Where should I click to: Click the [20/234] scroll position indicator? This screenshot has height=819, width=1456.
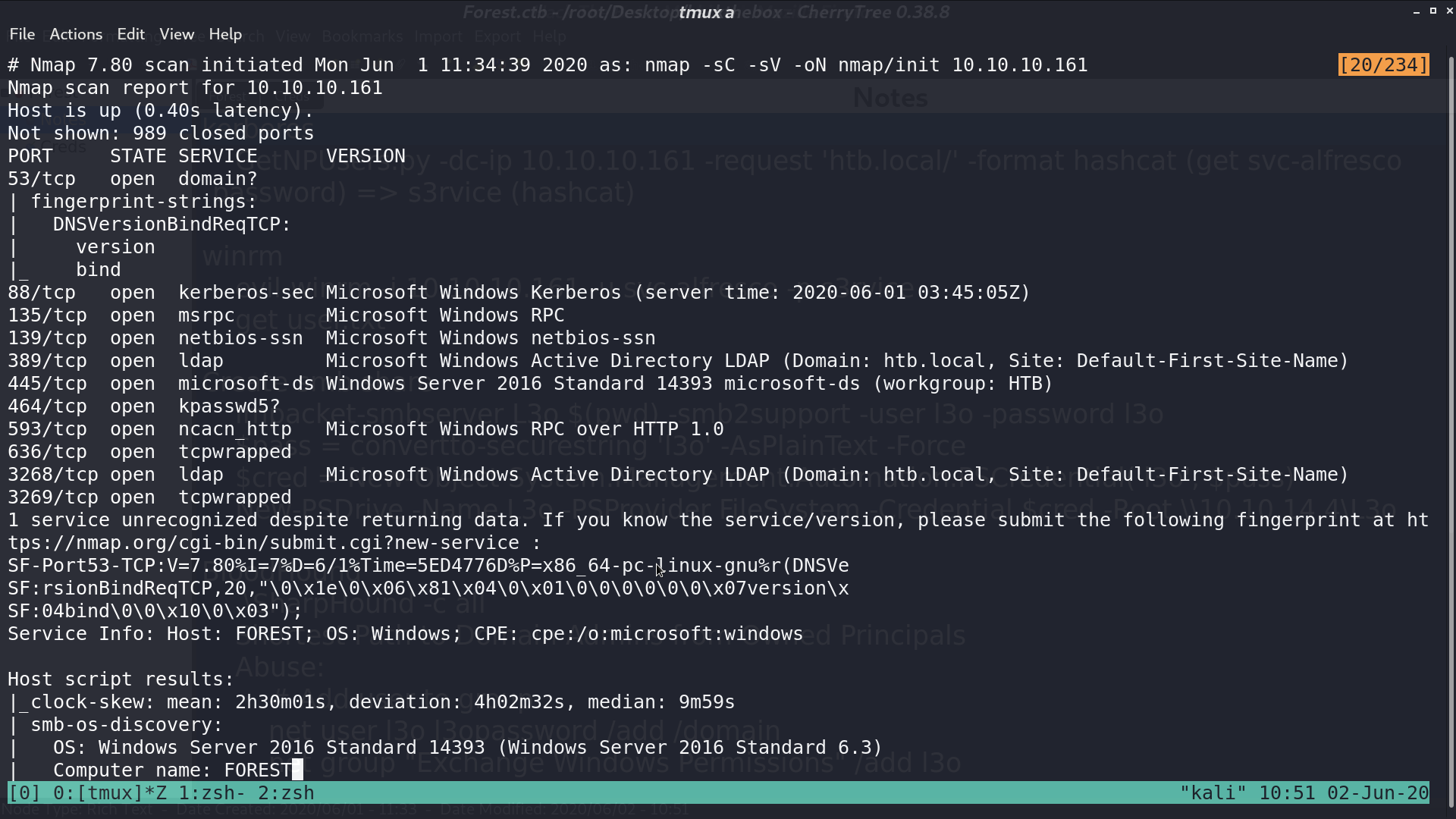tap(1384, 65)
